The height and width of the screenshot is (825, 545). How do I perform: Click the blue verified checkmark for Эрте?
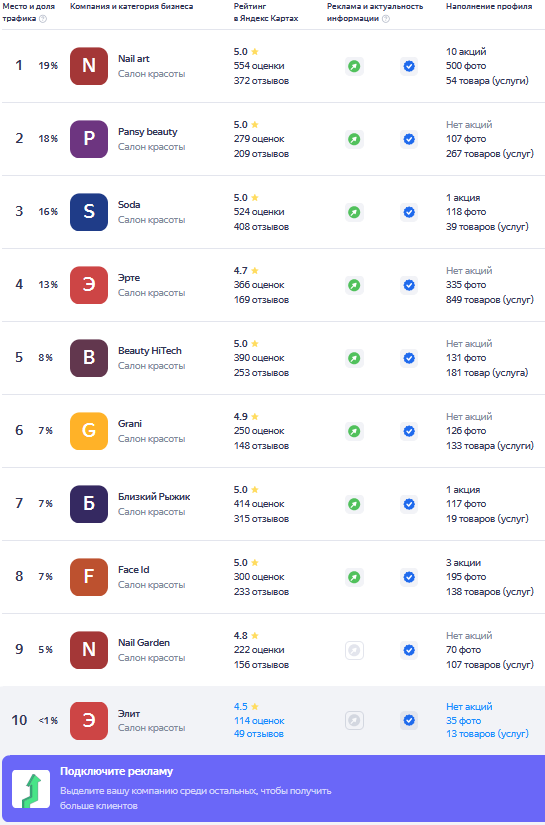[x=409, y=285]
